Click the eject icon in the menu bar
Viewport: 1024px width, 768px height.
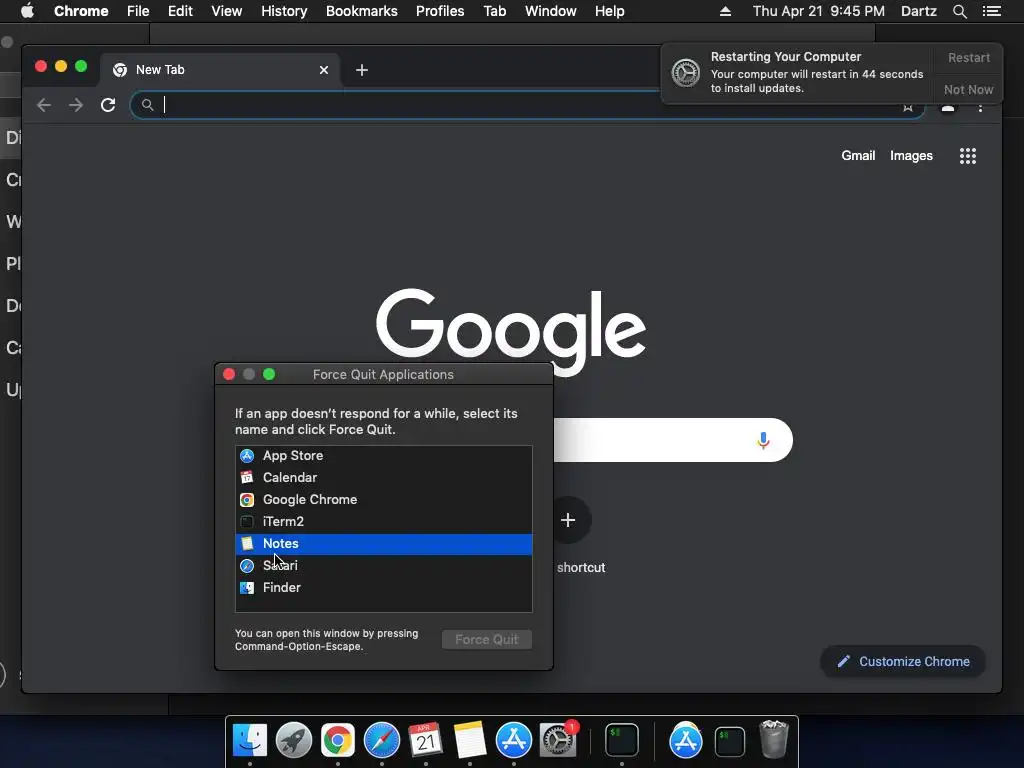(x=725, y=11)
